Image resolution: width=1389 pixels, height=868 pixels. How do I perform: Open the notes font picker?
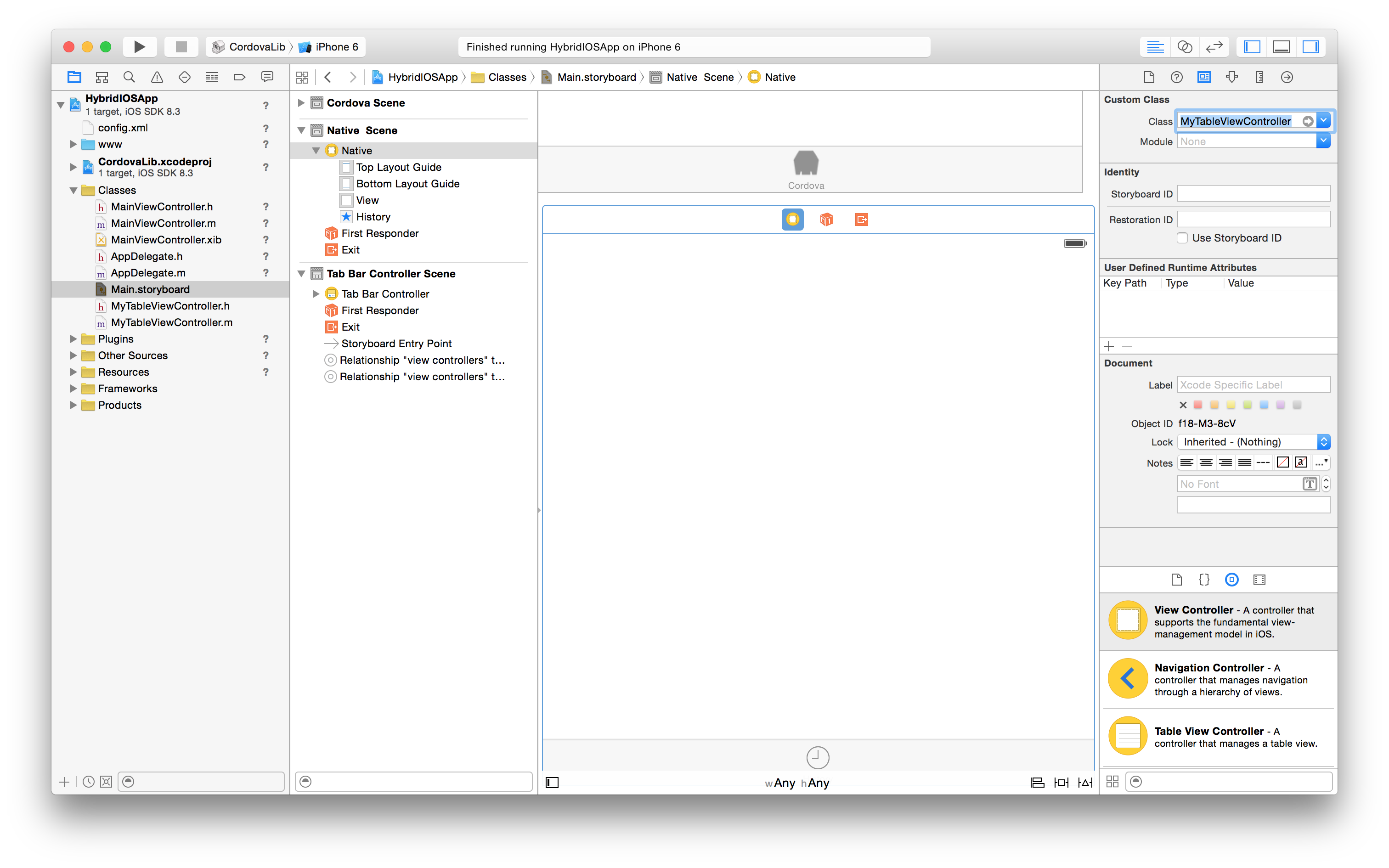pos(1310,484)
